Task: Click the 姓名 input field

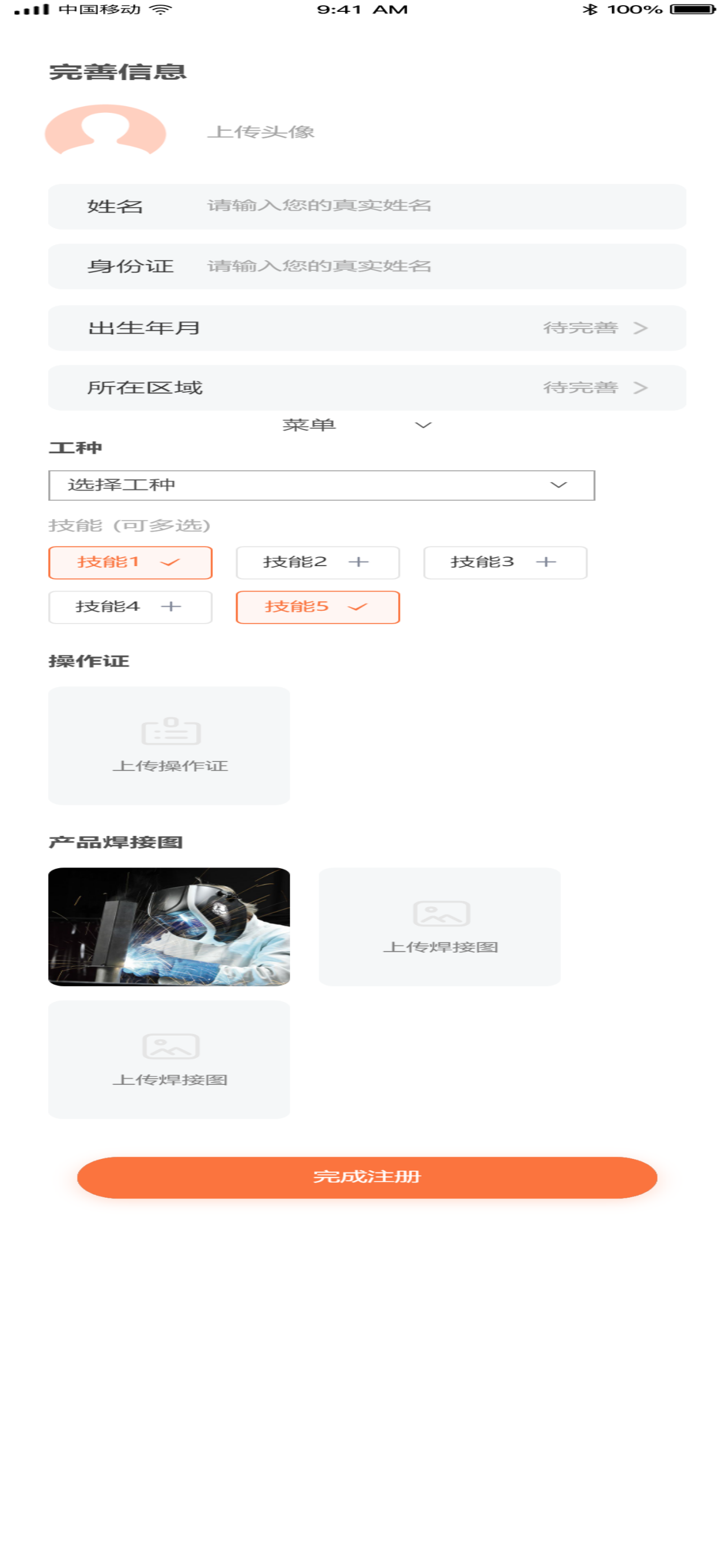Action: pos(367,207)
